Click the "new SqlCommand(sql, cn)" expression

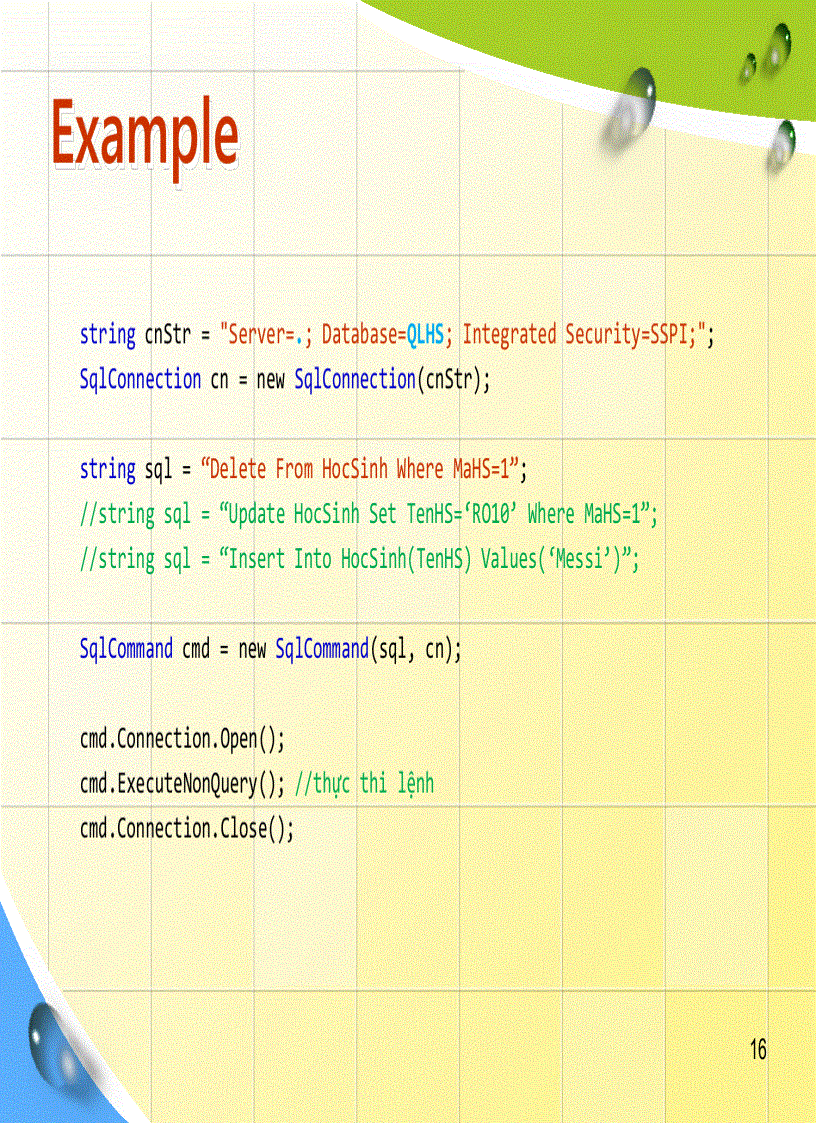coord(349,649)
